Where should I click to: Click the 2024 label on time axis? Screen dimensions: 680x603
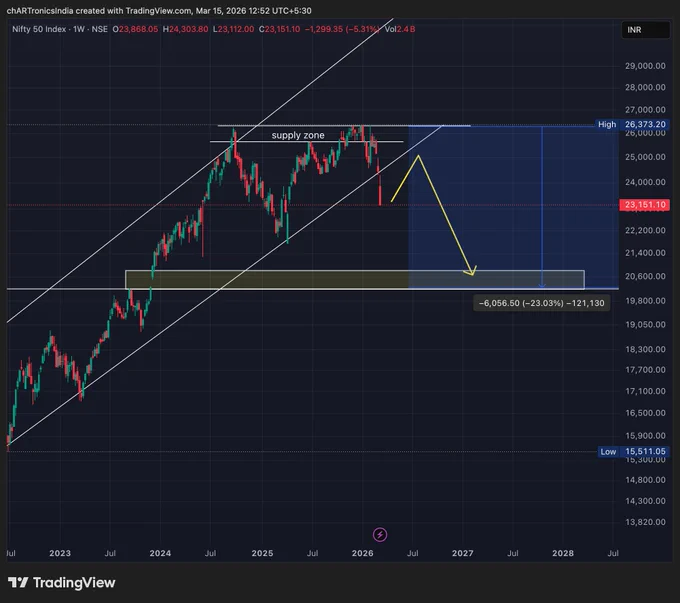click(160, 553)
